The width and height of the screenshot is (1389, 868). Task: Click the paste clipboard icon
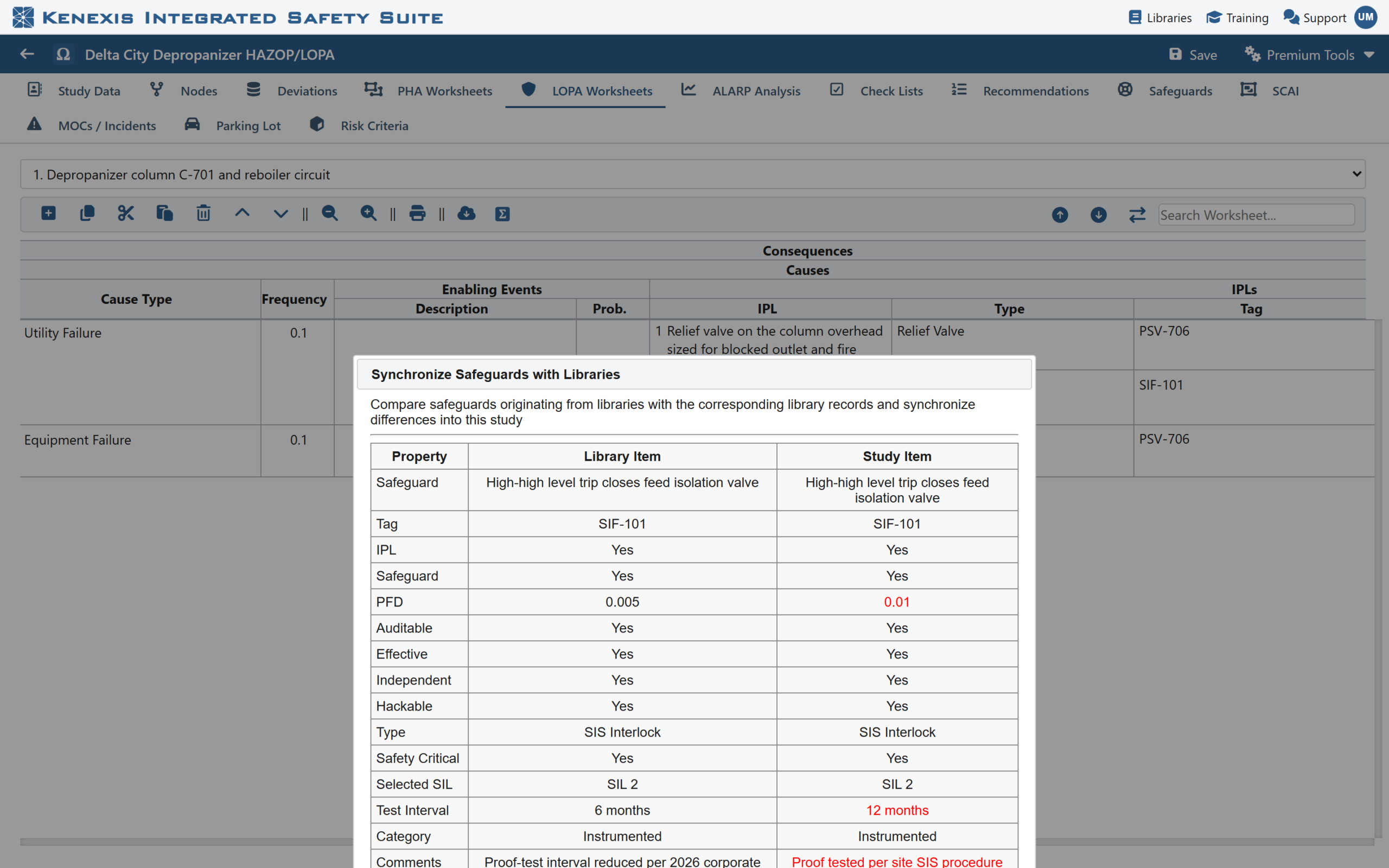165,214
